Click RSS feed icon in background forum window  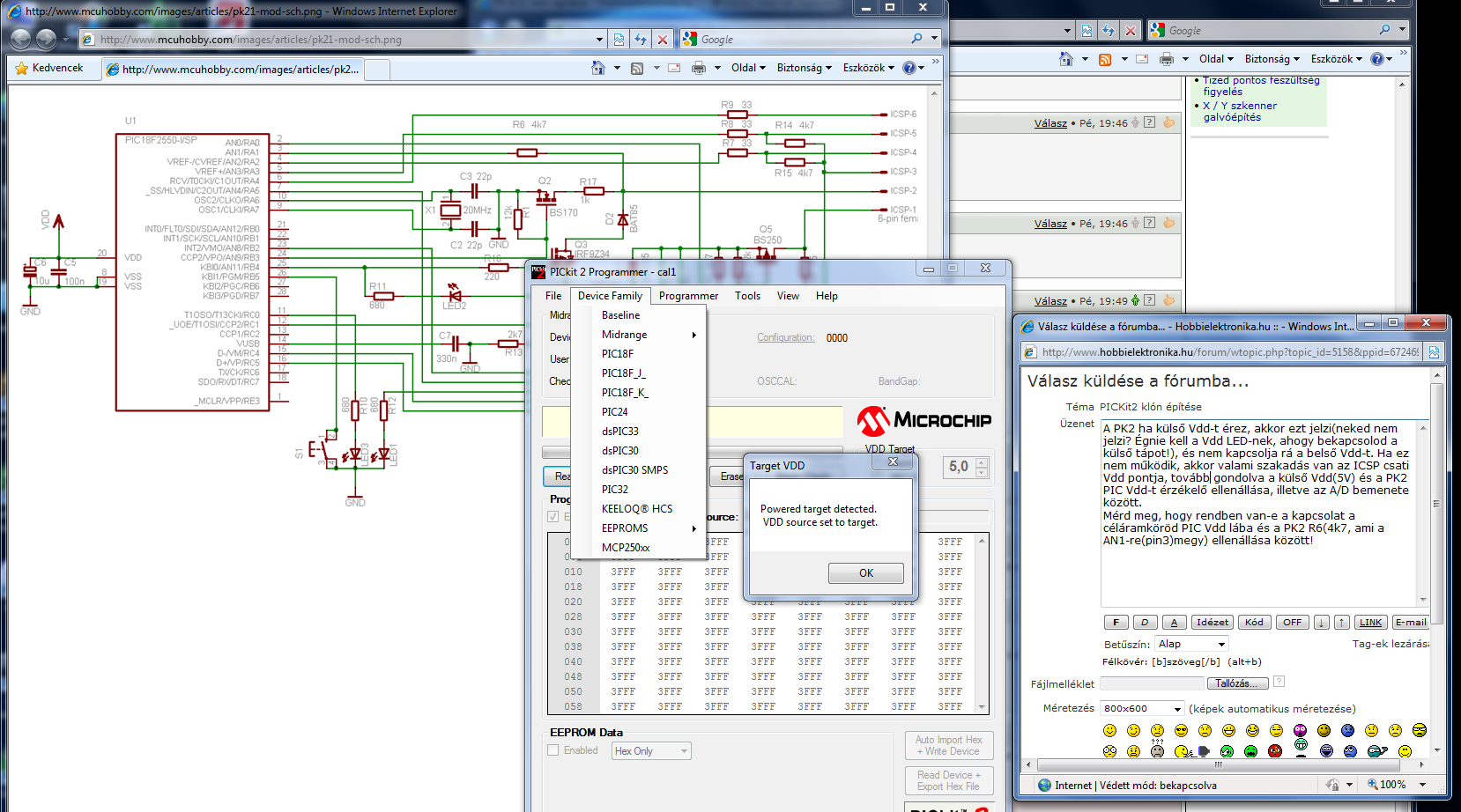[1105, 59]
